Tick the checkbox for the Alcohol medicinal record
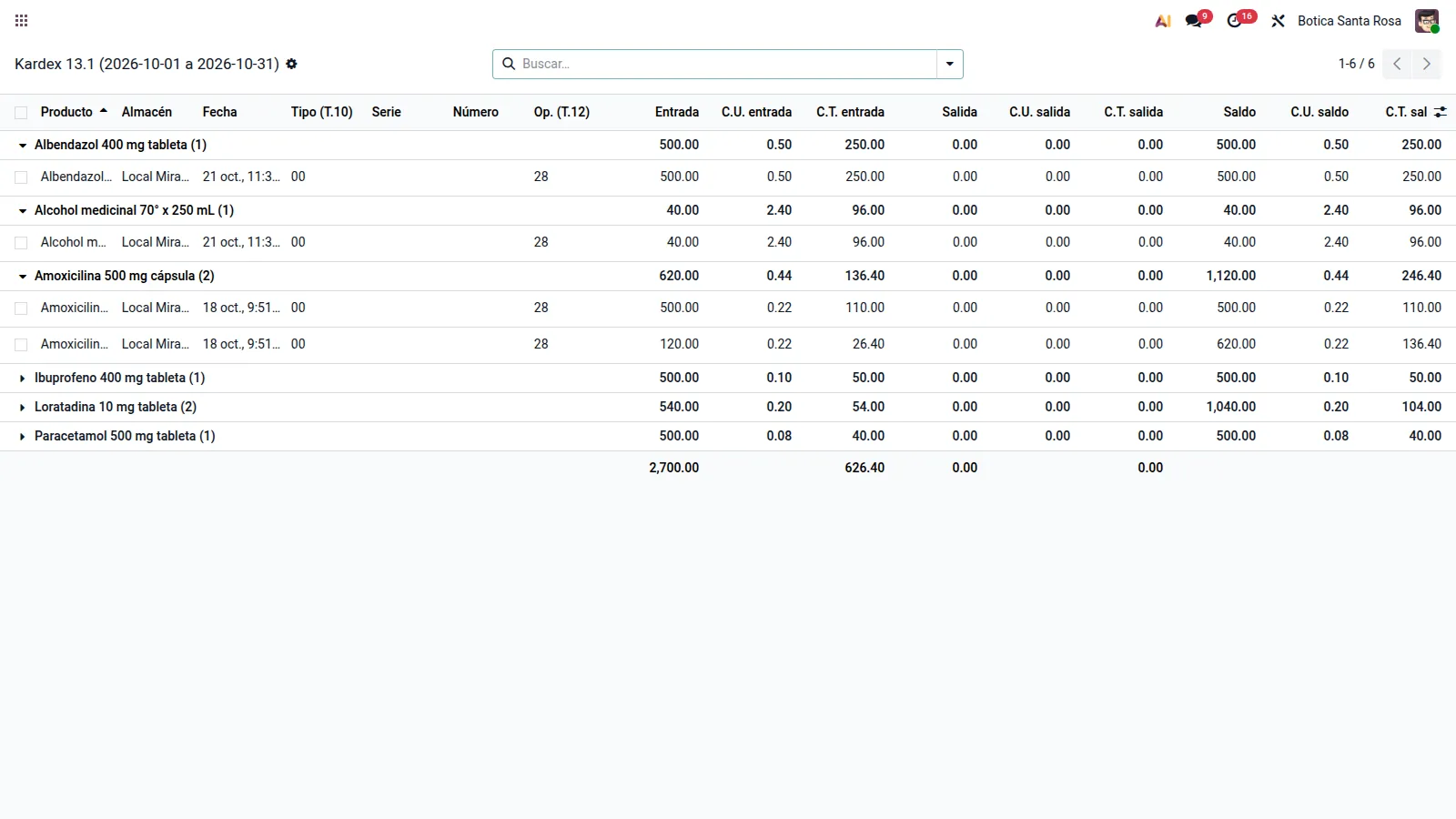 pyautogui.click(x=21, y=243)
